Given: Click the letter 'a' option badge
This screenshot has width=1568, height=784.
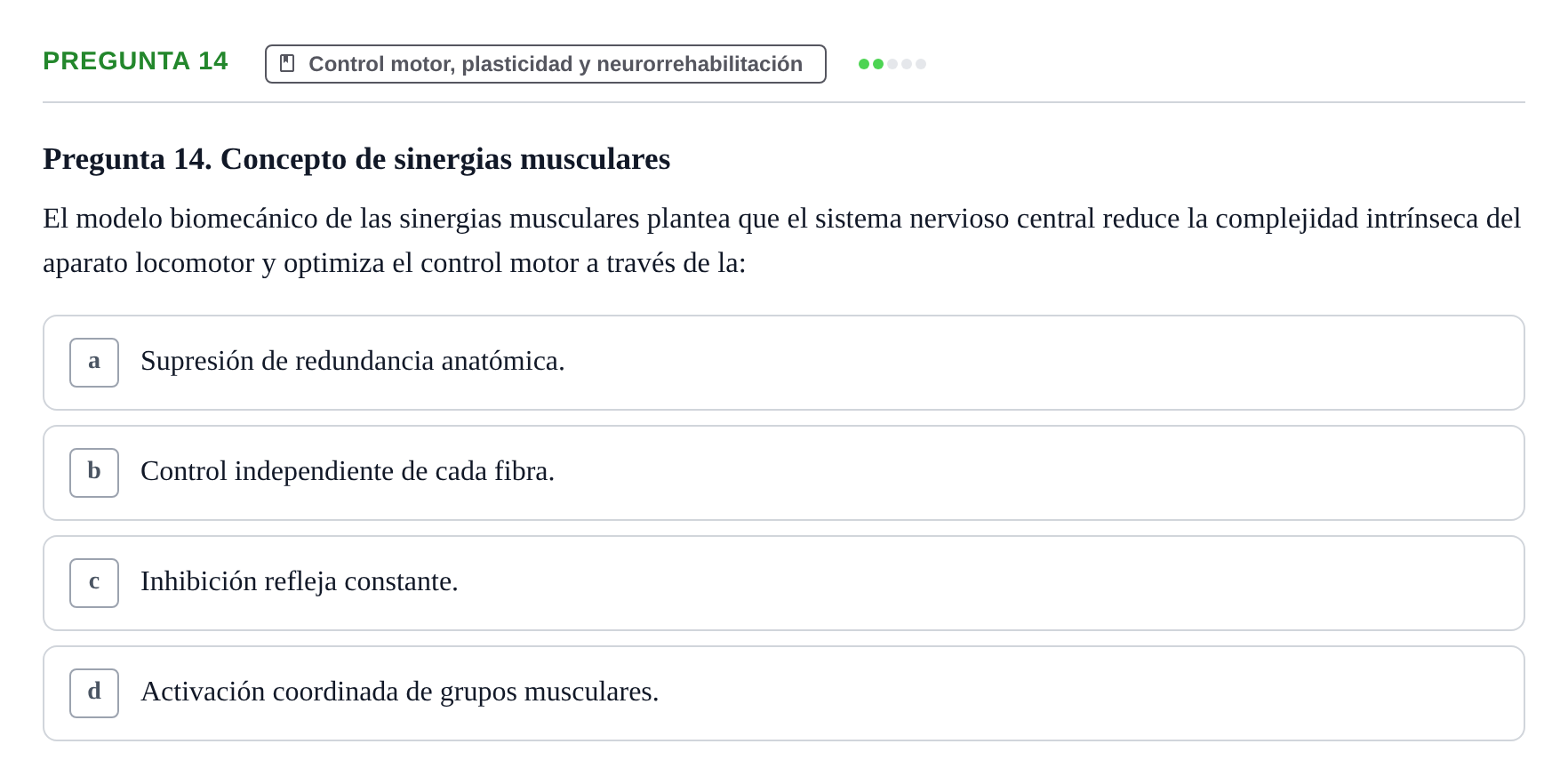Looking at the screenshot, I should (x=94, y=363).
